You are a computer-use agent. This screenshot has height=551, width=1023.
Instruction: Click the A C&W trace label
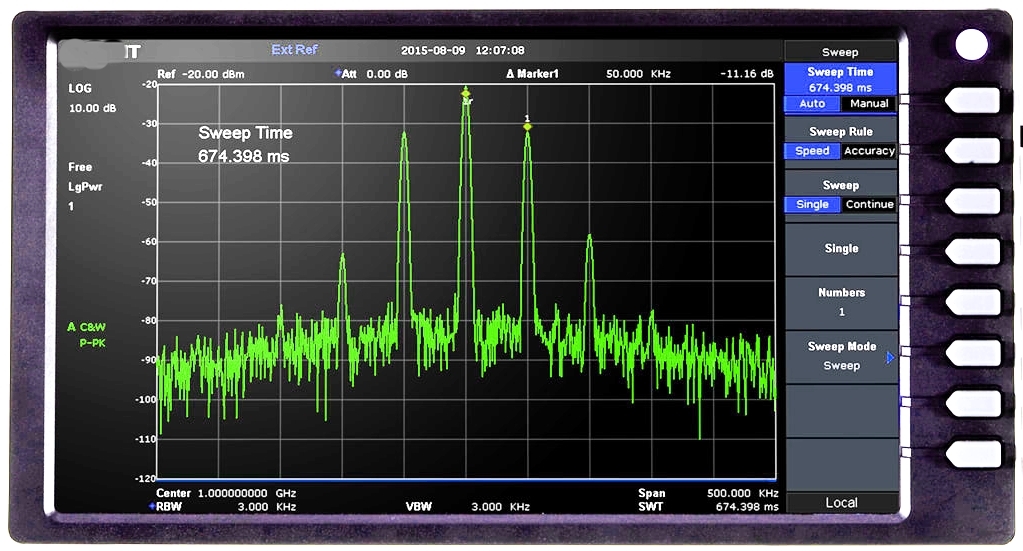87,327
